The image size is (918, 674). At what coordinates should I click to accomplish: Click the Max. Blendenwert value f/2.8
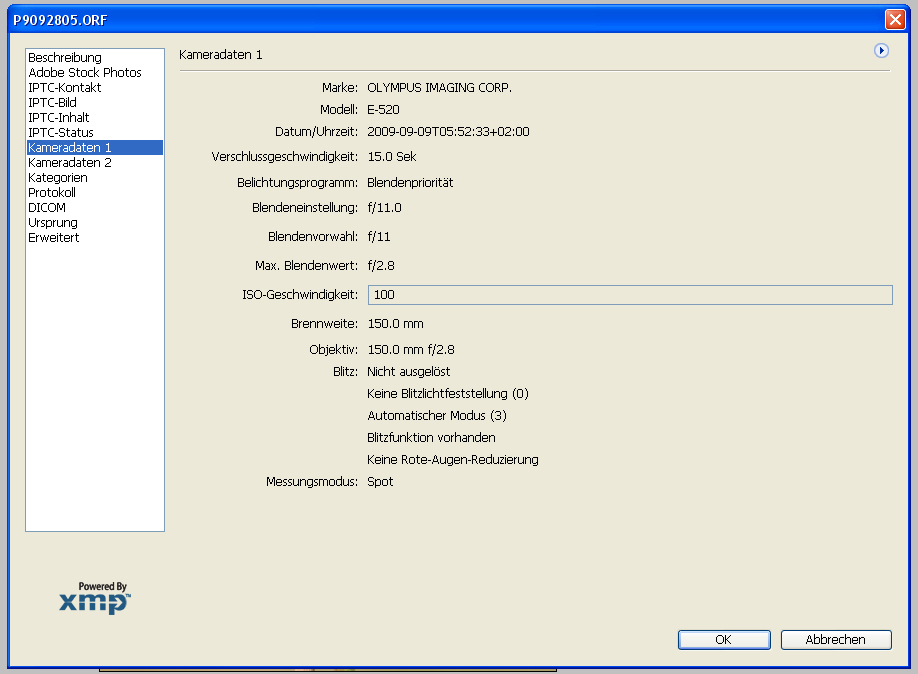point(381,266)
